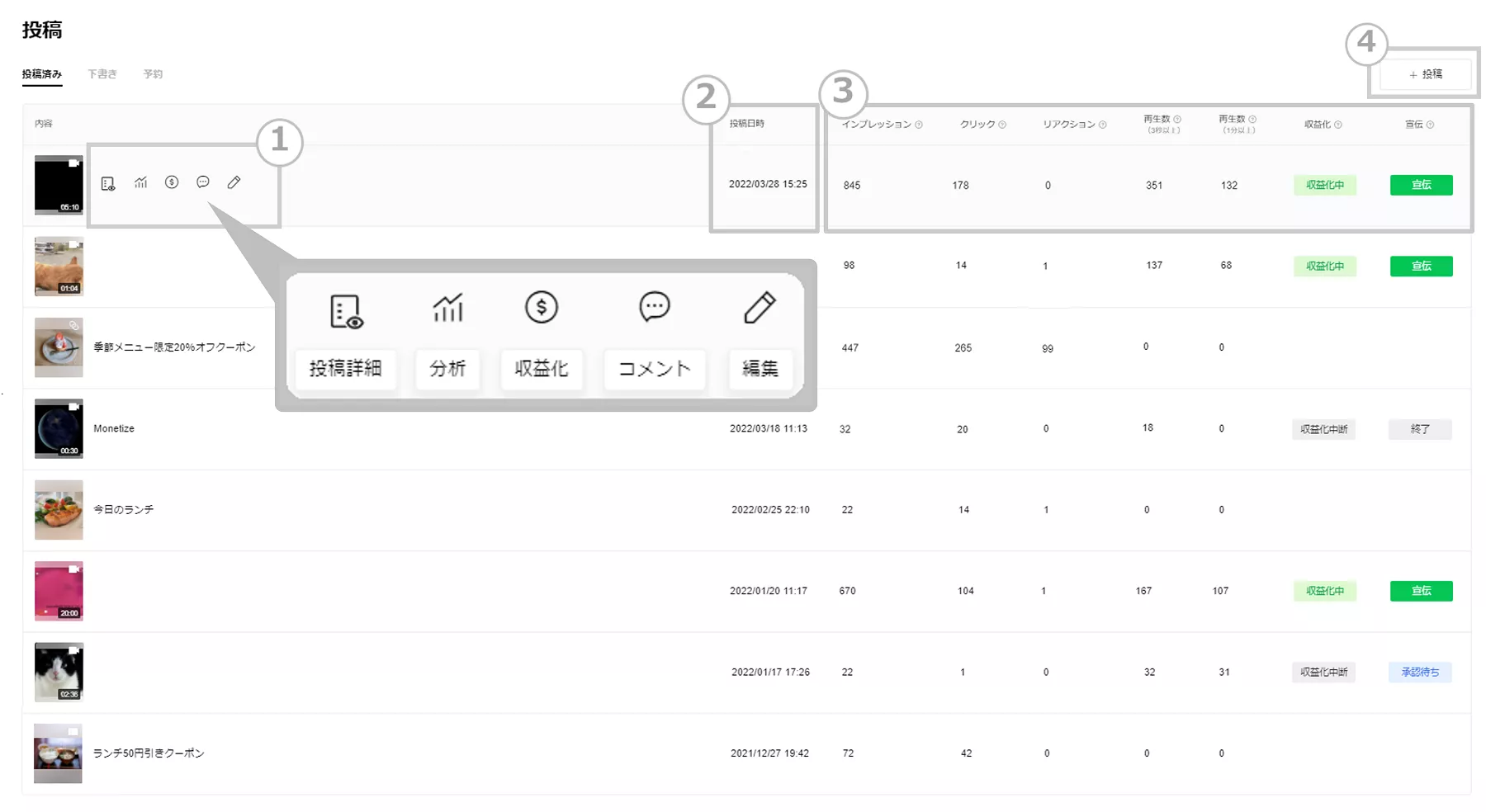Click the small pencil edit icon in first row
This screenshot has height=812, width=1486.
pyautogui.click(x=234, y=182)
